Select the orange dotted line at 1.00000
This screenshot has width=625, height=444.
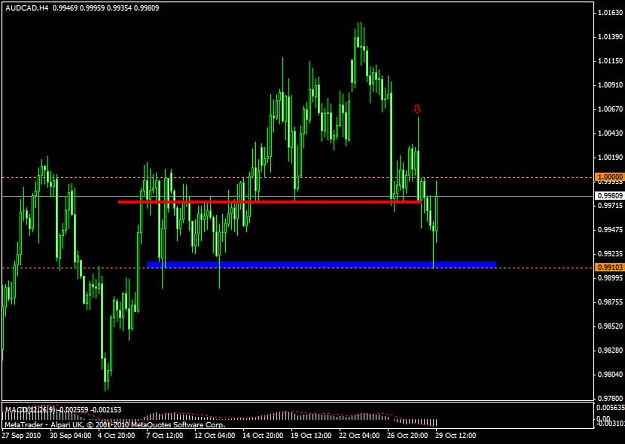click(297, 177)
